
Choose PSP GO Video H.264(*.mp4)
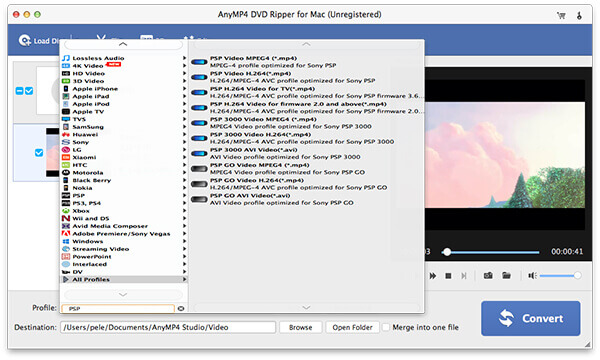click(x=307, y=184)
